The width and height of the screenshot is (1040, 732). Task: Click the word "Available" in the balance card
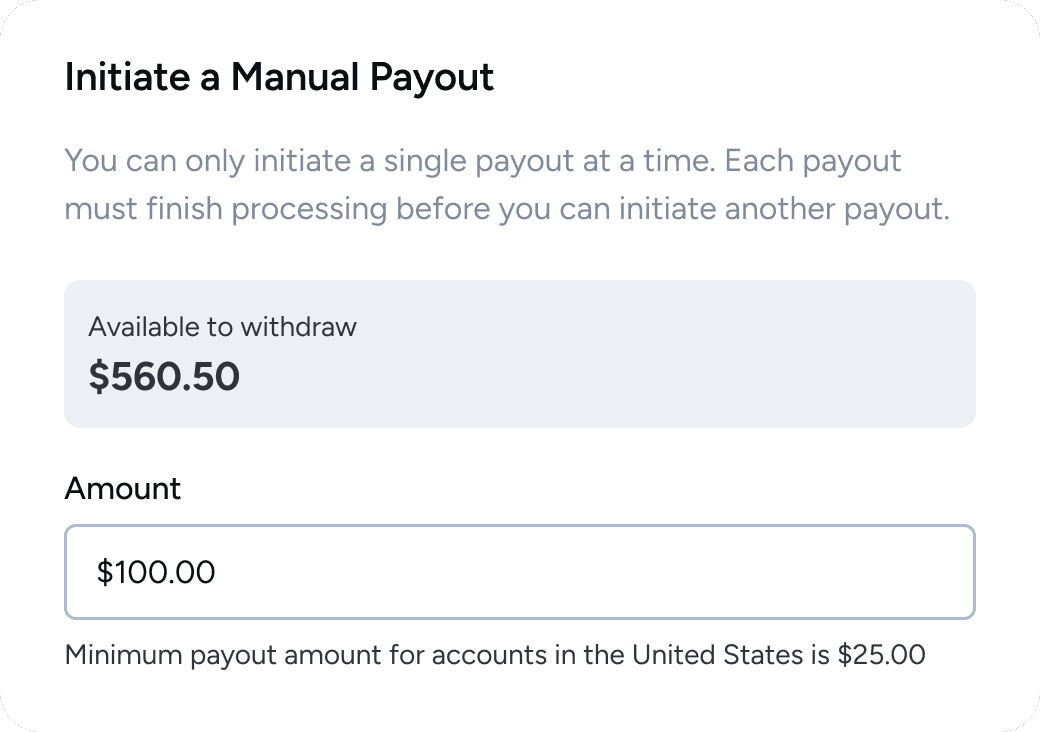[138, 327]
